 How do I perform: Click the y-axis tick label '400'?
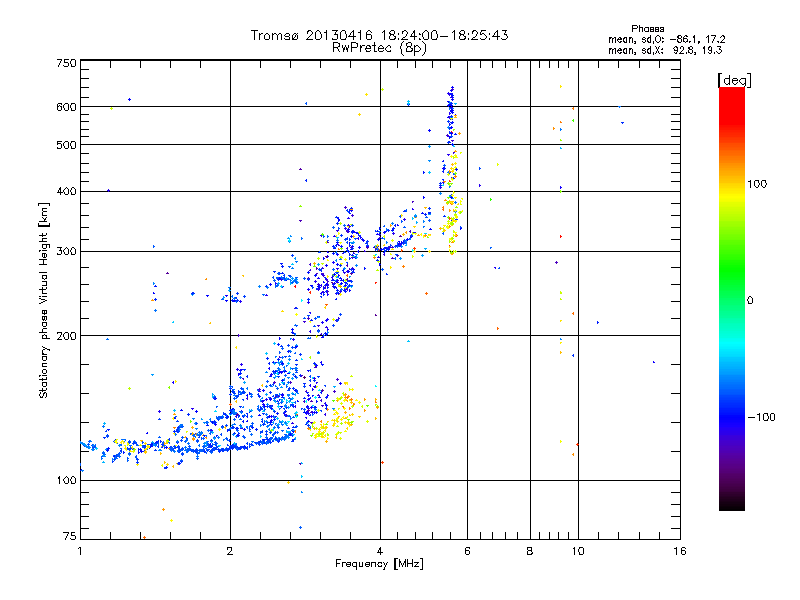tap(66, 191)
